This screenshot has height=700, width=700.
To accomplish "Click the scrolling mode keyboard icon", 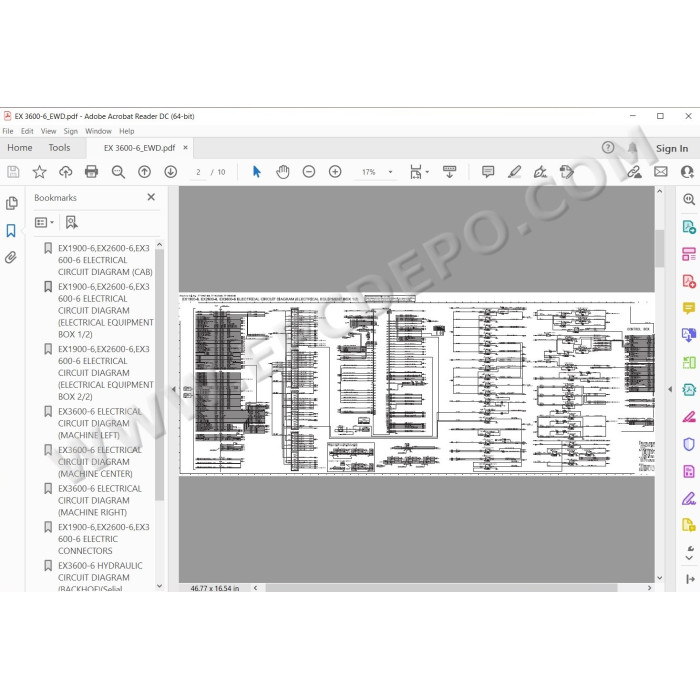I will [x=450, y=172].
